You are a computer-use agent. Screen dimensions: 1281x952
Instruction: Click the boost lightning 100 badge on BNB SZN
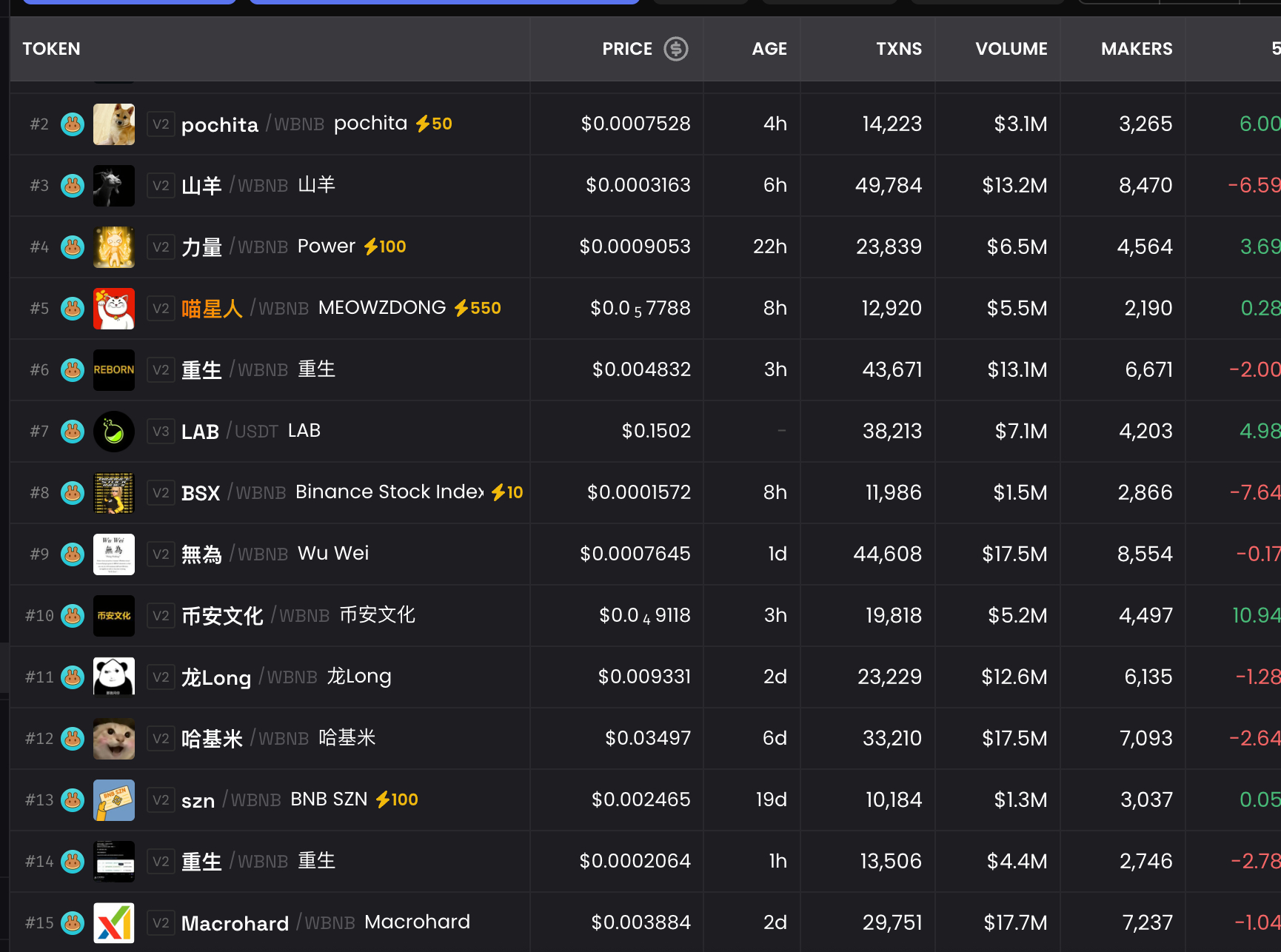click(x=397, y=800)
